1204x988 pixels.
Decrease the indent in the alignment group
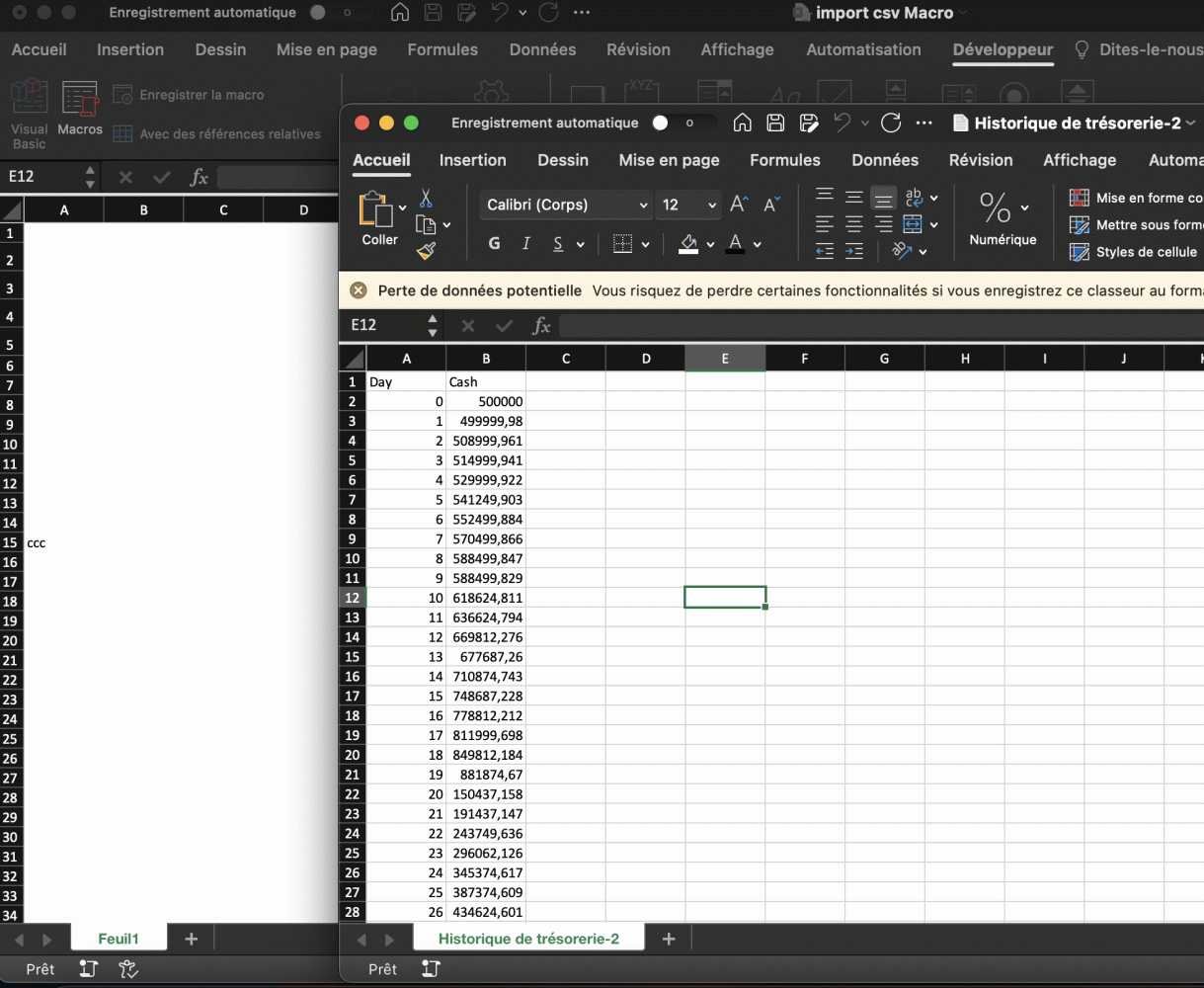tap(825, 252)
